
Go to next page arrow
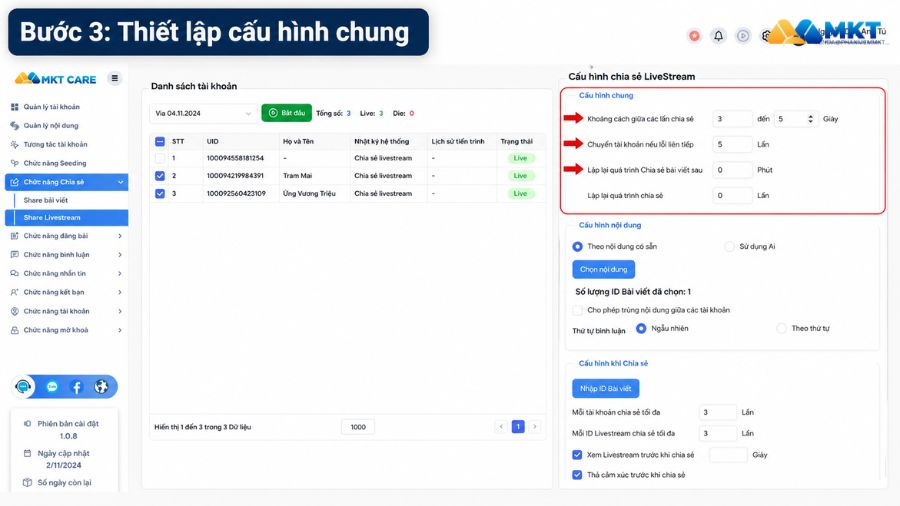(x=535, y=426)
